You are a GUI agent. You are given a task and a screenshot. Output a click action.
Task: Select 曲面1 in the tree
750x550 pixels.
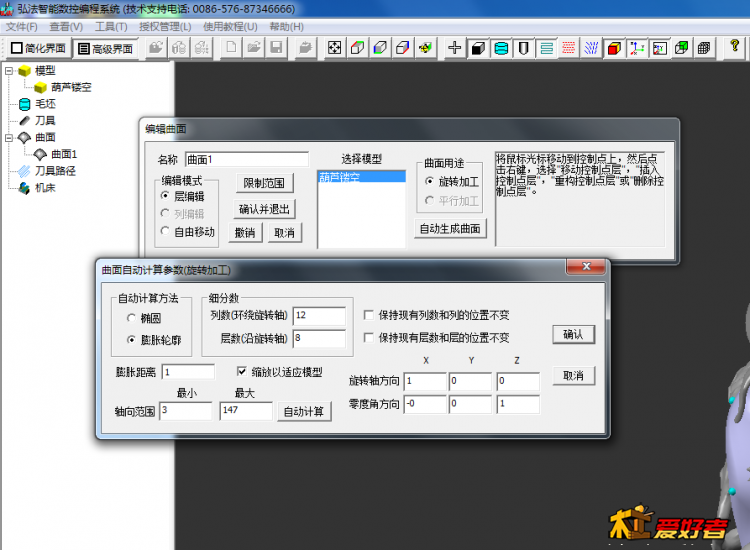tap(64, 154)
